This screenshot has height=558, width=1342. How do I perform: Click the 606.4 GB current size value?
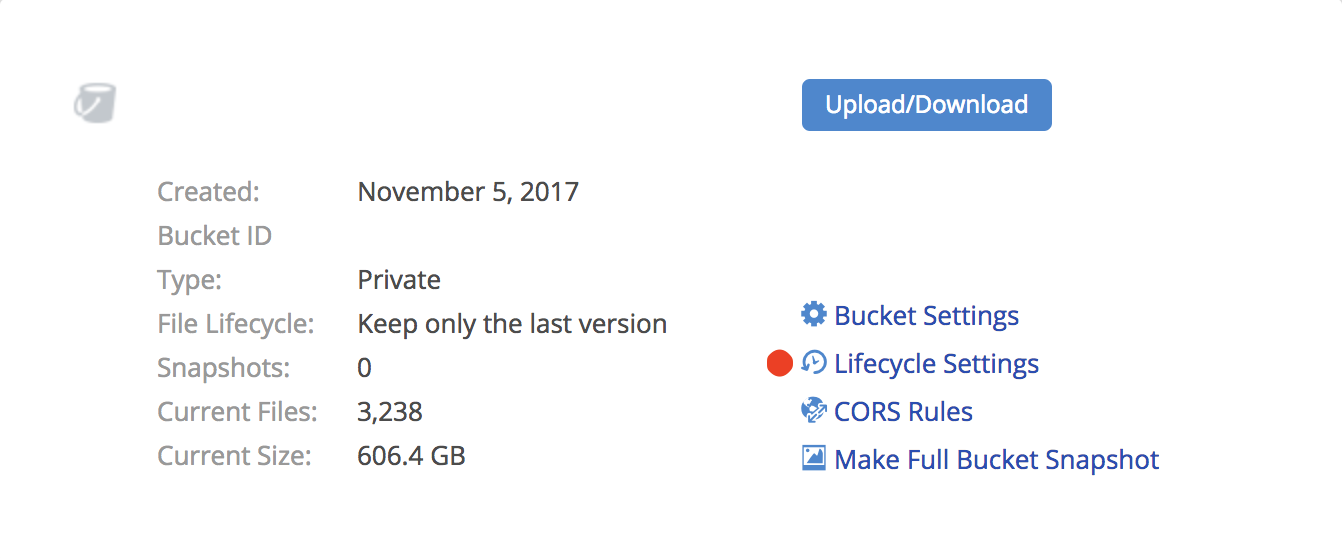[411, 456]
